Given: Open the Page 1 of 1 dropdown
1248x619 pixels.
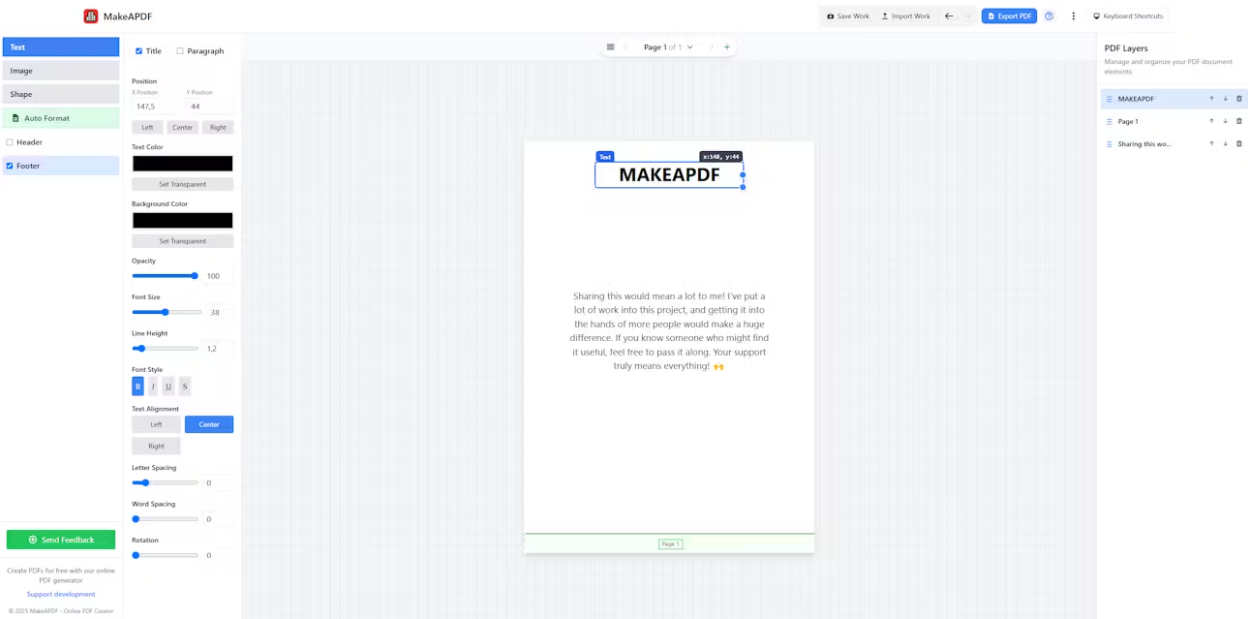Looking at the screenshot, I should (x=668, y=47).
